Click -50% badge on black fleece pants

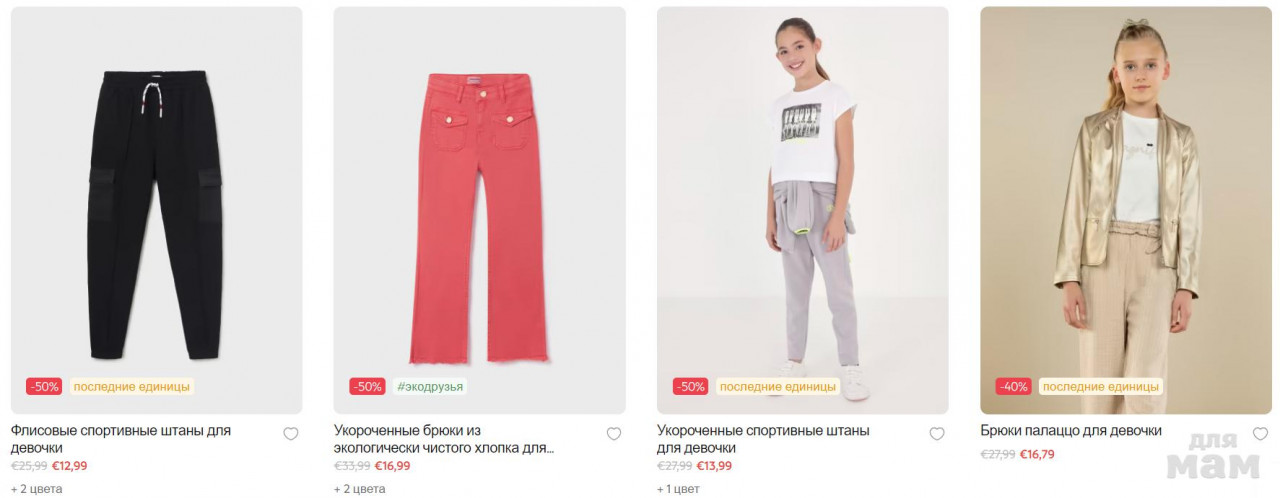[45, 386]
